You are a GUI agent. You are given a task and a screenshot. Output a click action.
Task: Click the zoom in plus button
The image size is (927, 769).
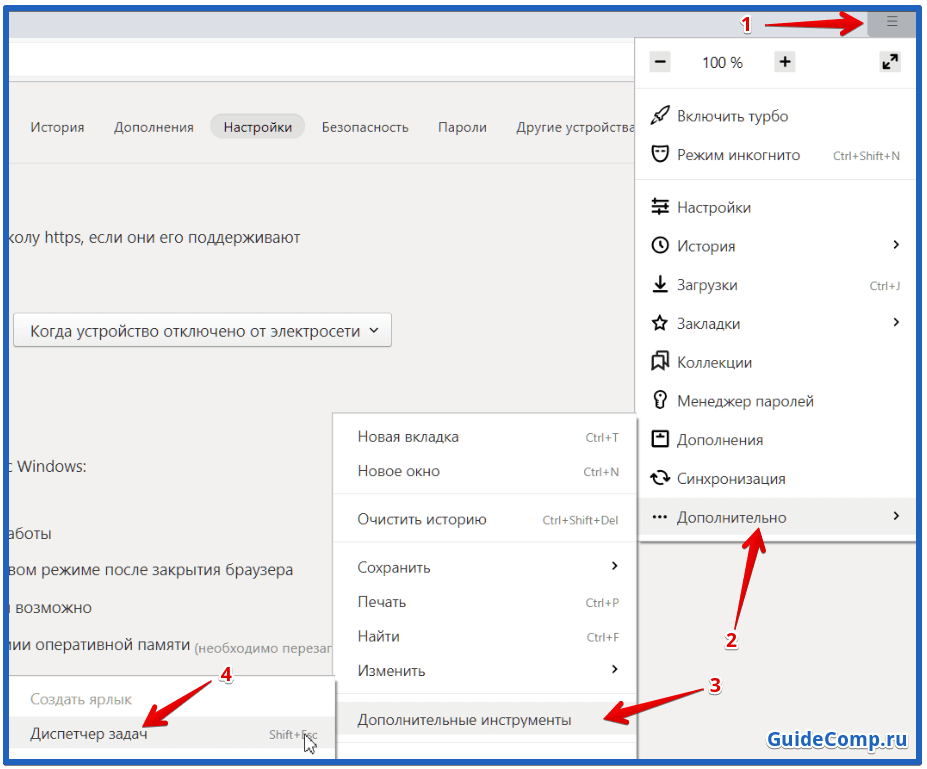point(785,62)
